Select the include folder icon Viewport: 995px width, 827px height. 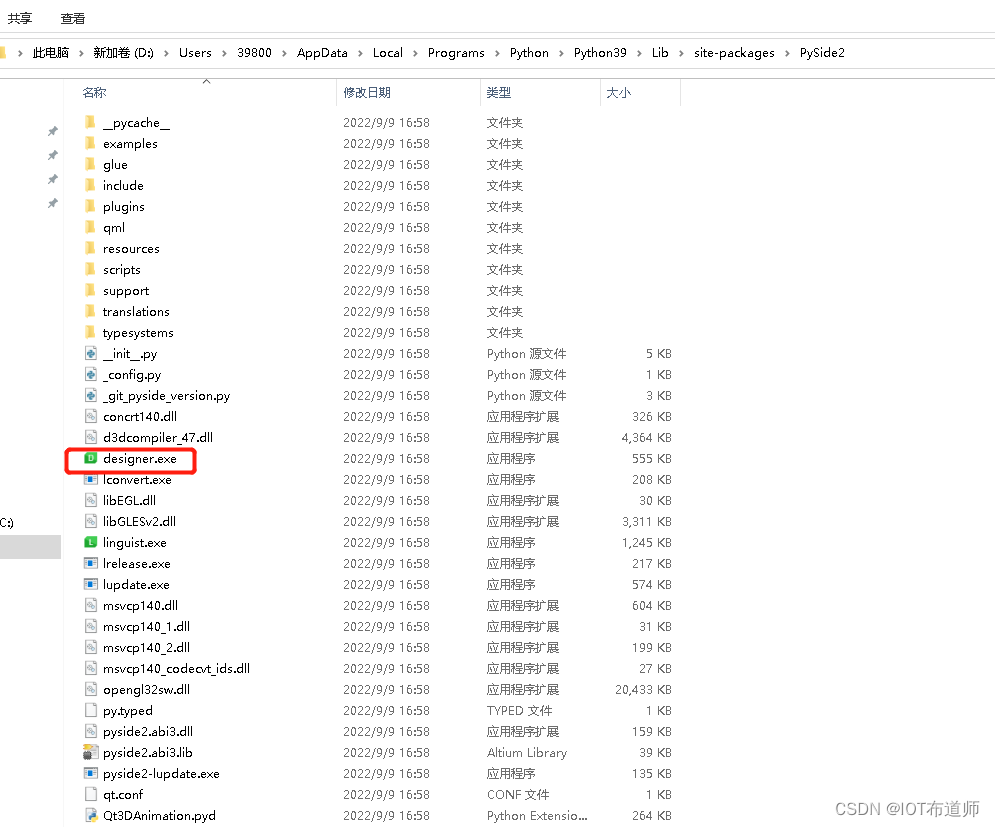coord(90,185)
